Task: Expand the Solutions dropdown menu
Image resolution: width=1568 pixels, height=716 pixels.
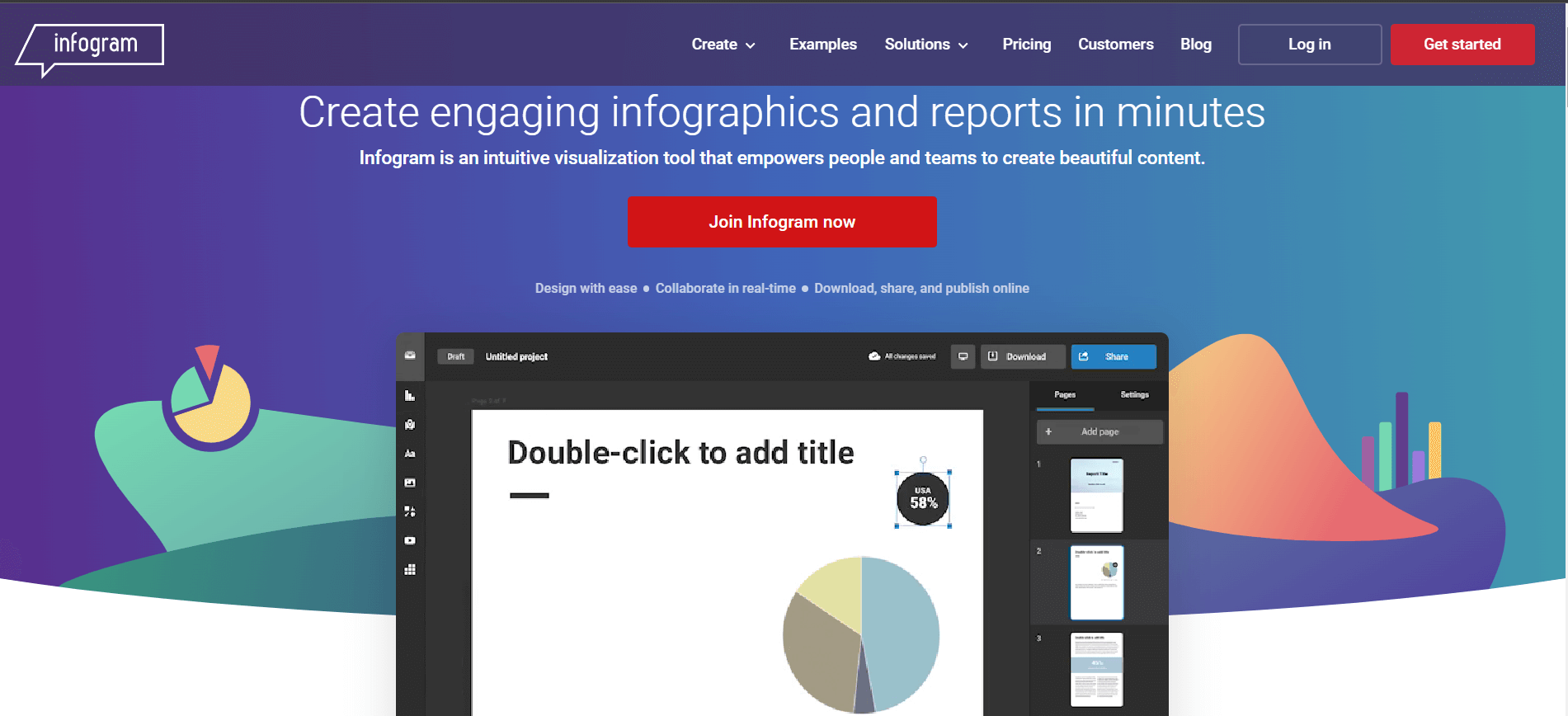Action: click(926, 45)
